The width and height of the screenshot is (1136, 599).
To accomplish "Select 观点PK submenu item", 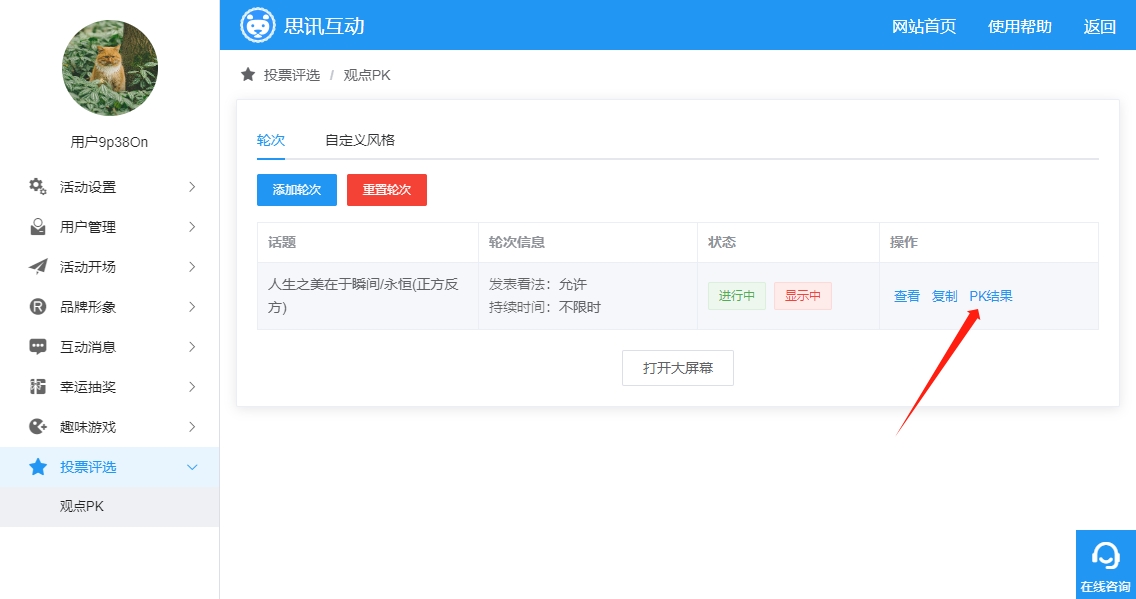I will point(109,506).
